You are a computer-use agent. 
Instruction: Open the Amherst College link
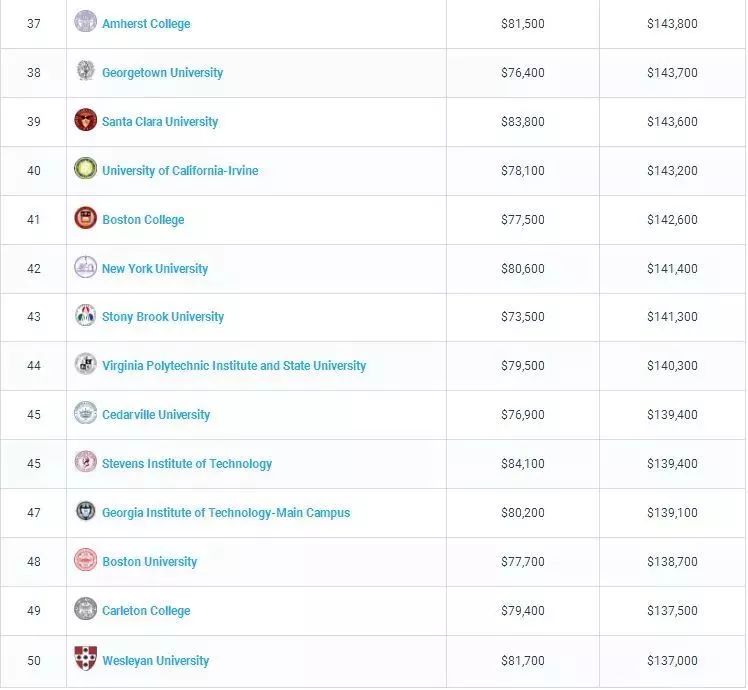coord(146,24)
